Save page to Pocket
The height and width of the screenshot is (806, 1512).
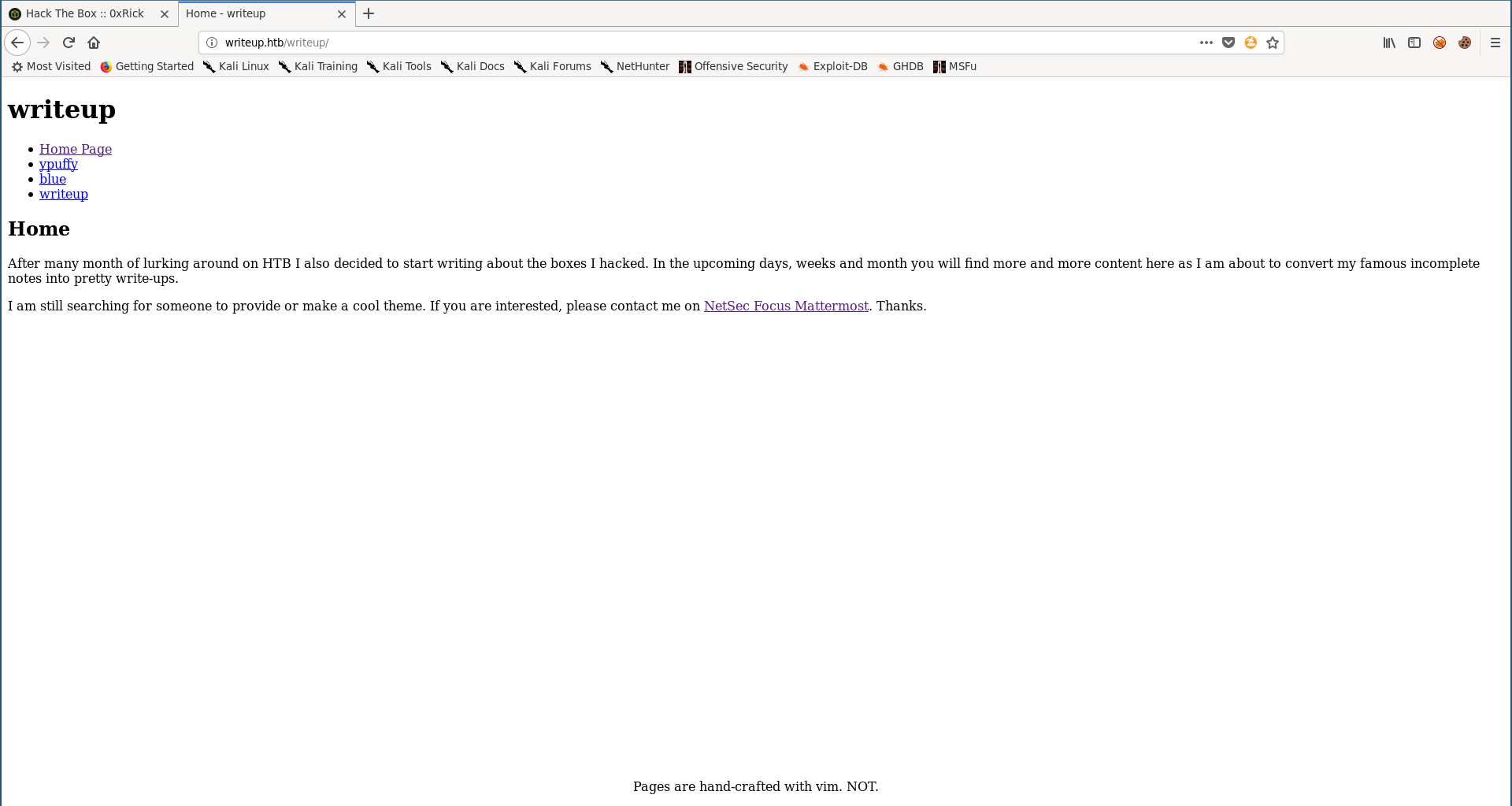click(1228, 43)
